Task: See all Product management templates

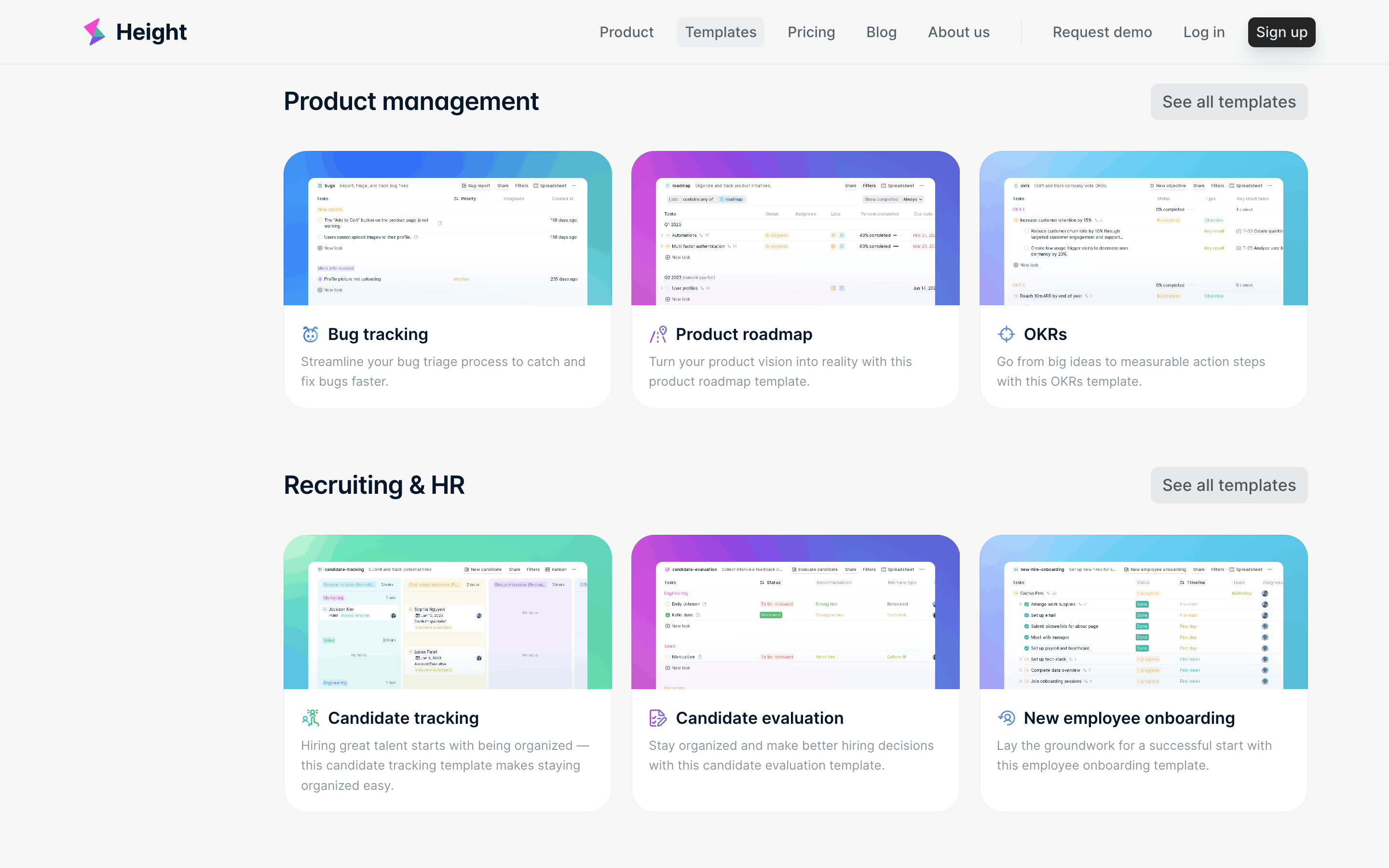Action: [x=1229, y=102]
